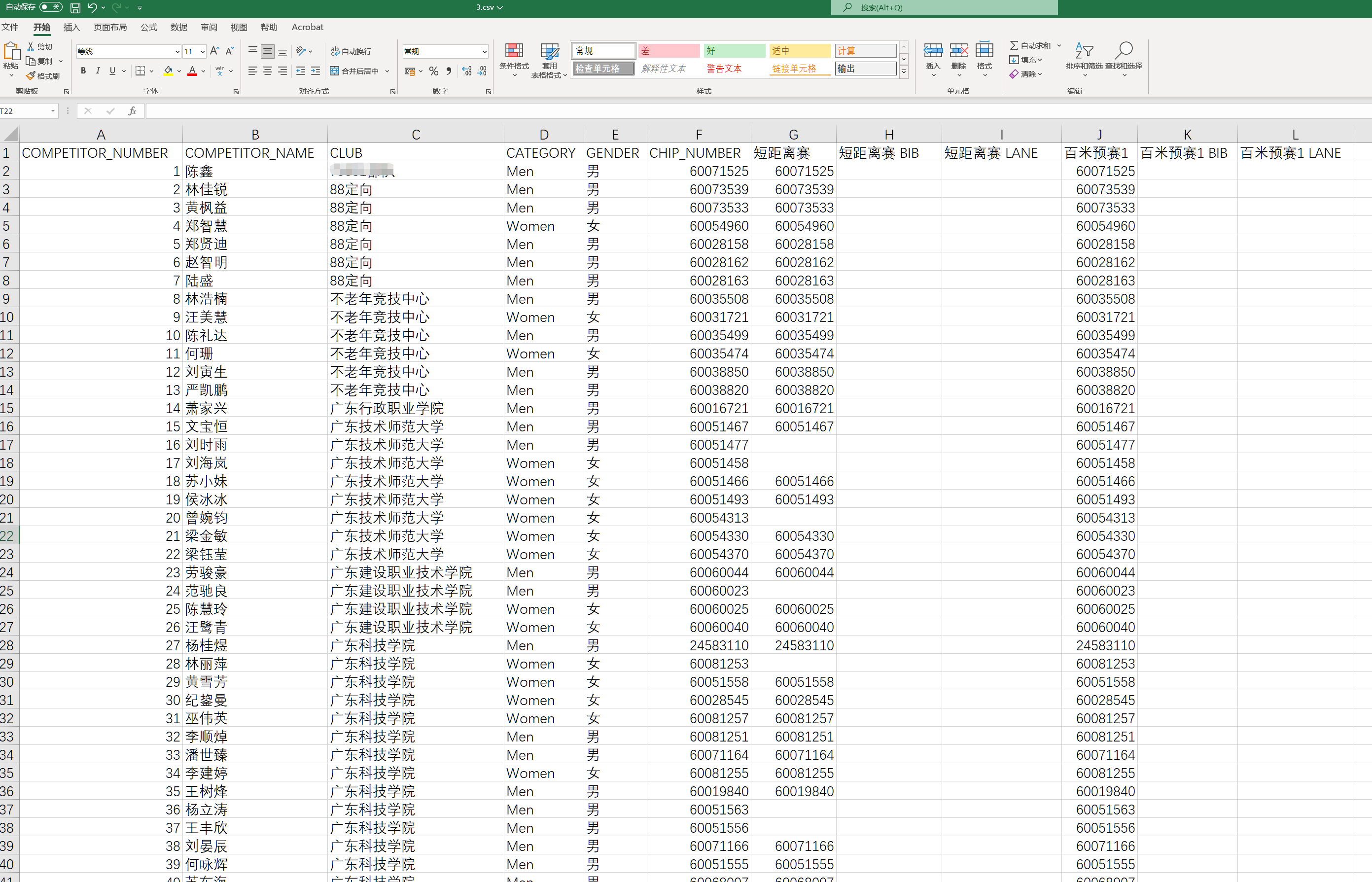The height and width of the screenshot is (882, 1372).
Task: Click the increase font size icon
Action: pyautogui.click(x=214, y=52)
